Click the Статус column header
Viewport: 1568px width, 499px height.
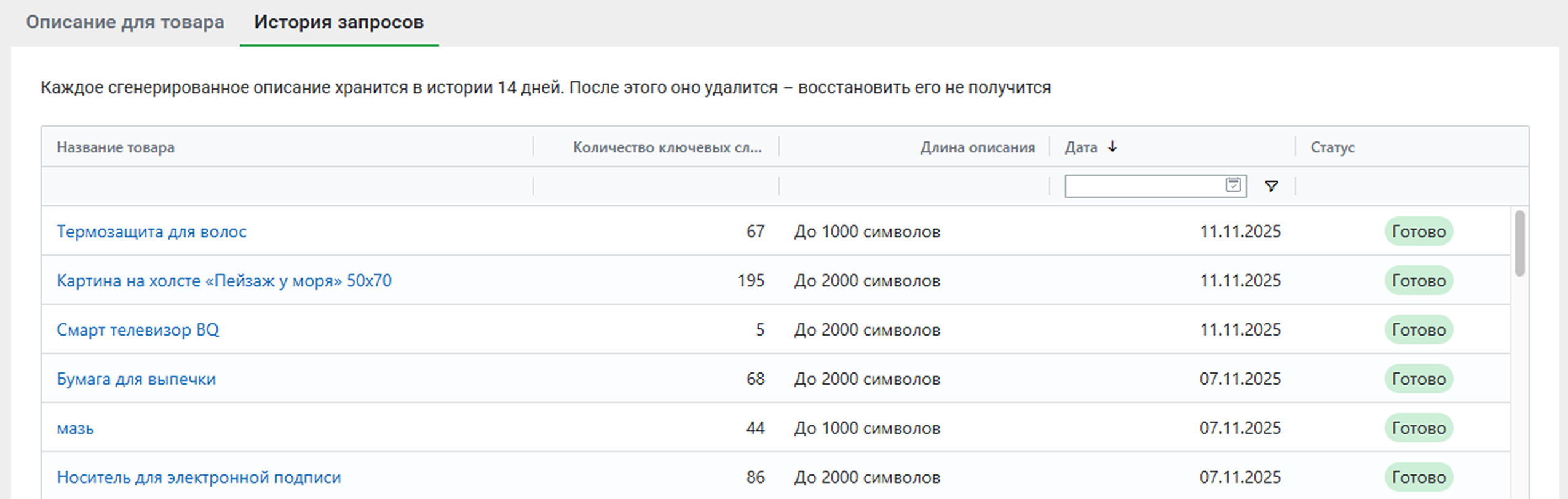[x=1332, y=147]
